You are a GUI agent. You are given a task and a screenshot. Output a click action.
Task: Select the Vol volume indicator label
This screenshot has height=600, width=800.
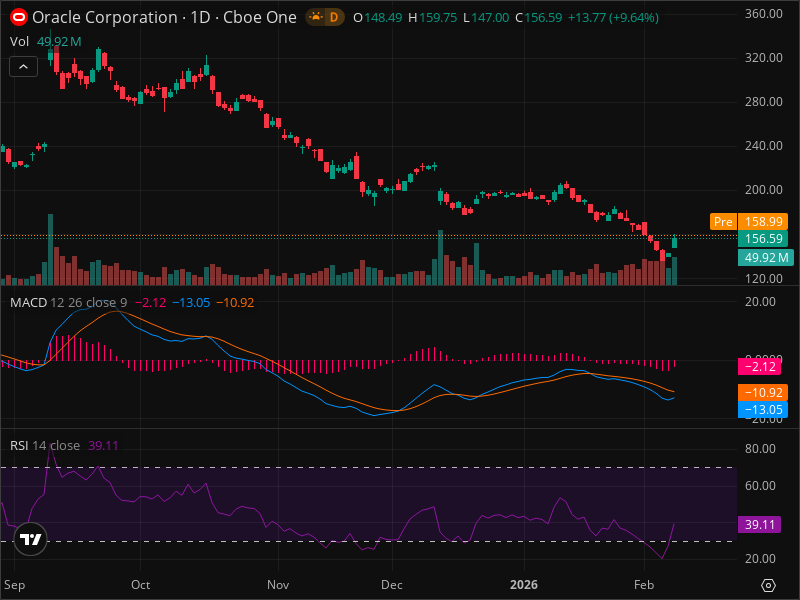[19, 41]
